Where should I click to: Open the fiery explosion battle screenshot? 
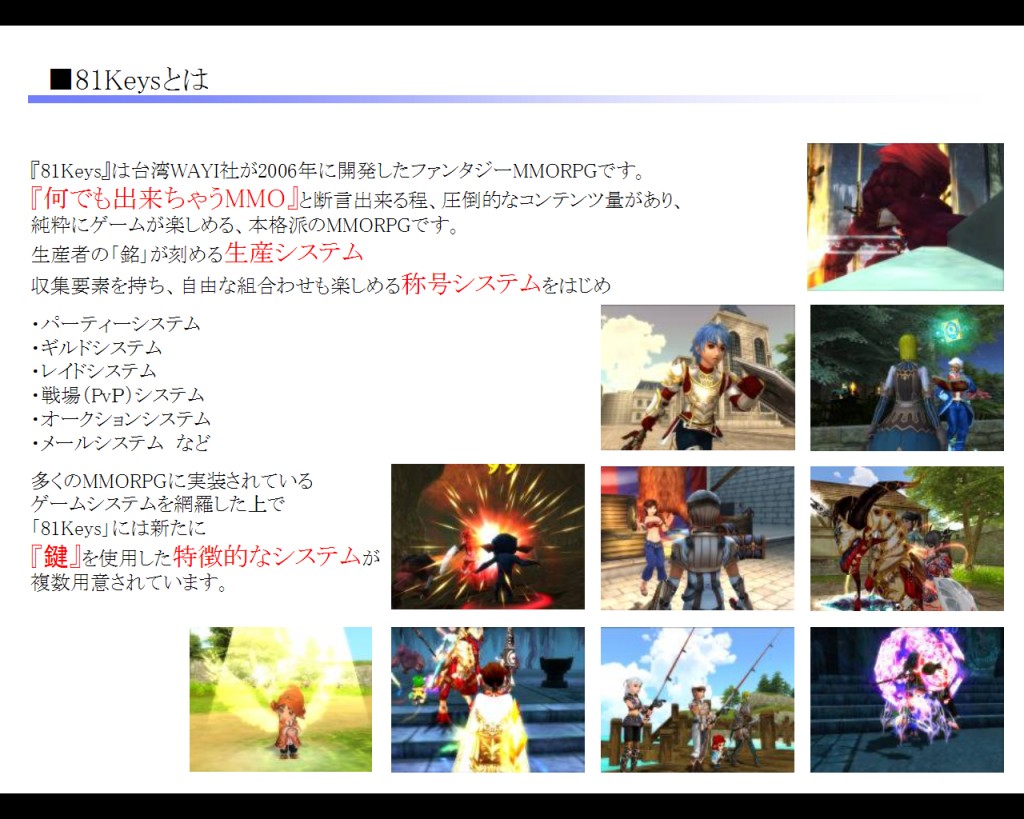[488, 536]
